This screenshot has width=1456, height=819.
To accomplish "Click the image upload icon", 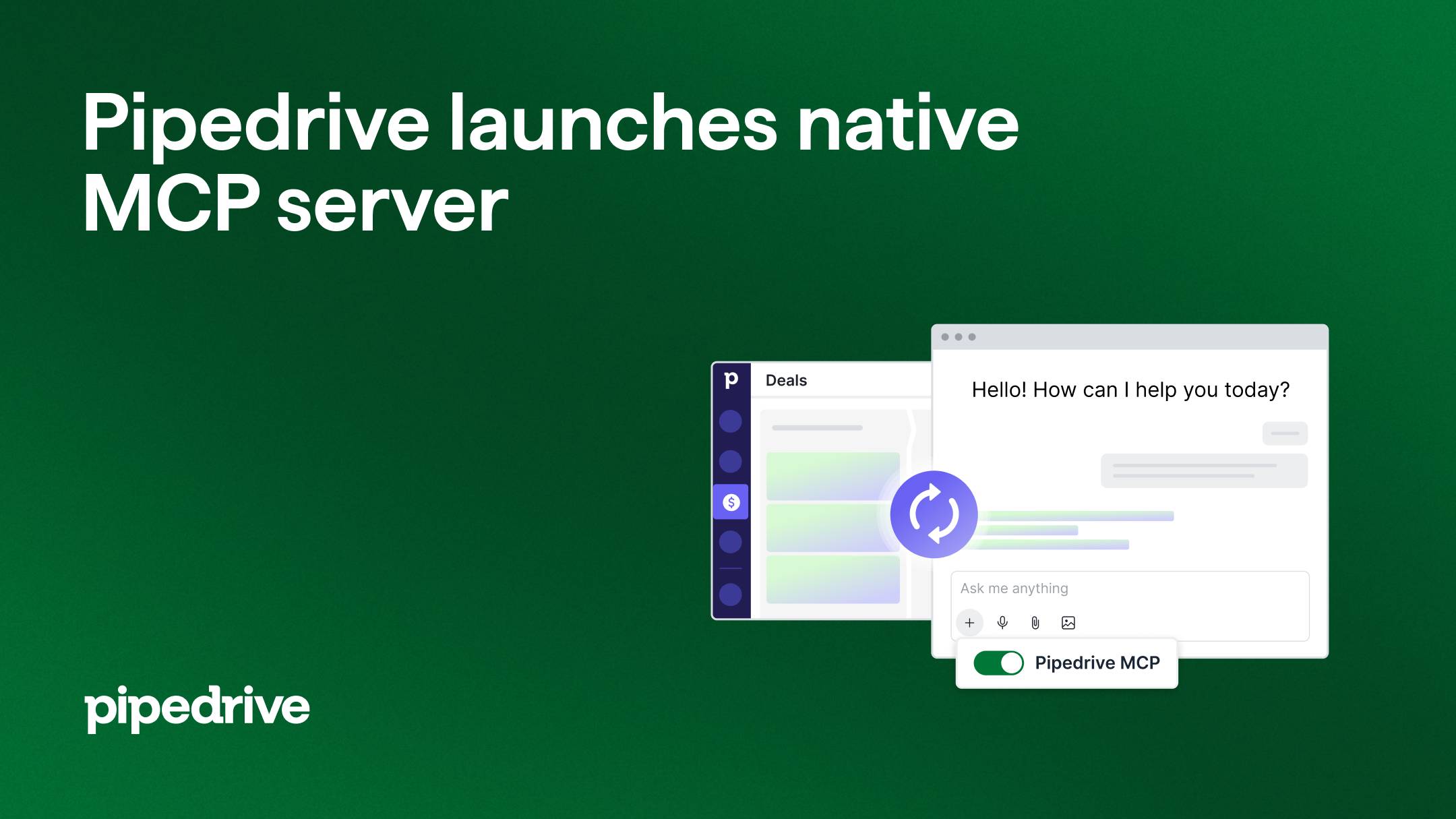I will tap(1068, 623).
